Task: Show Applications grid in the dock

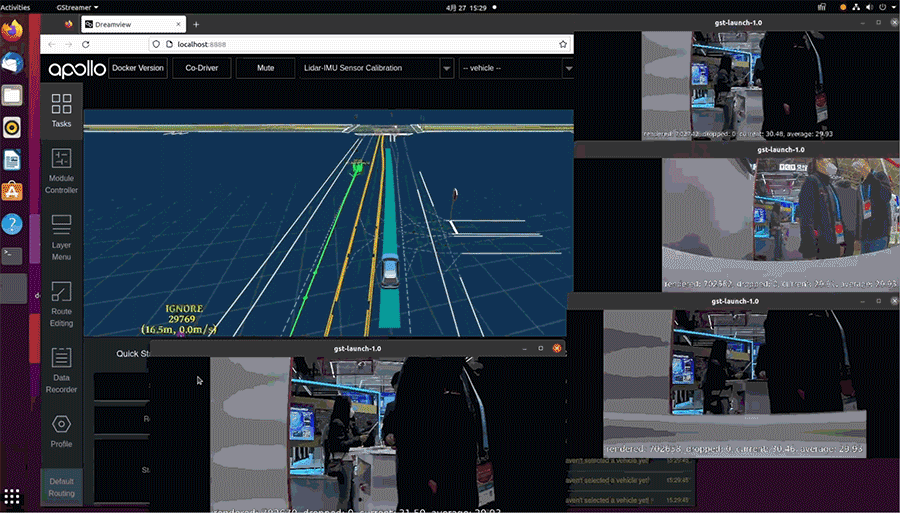Action: (x=12, y=496)
